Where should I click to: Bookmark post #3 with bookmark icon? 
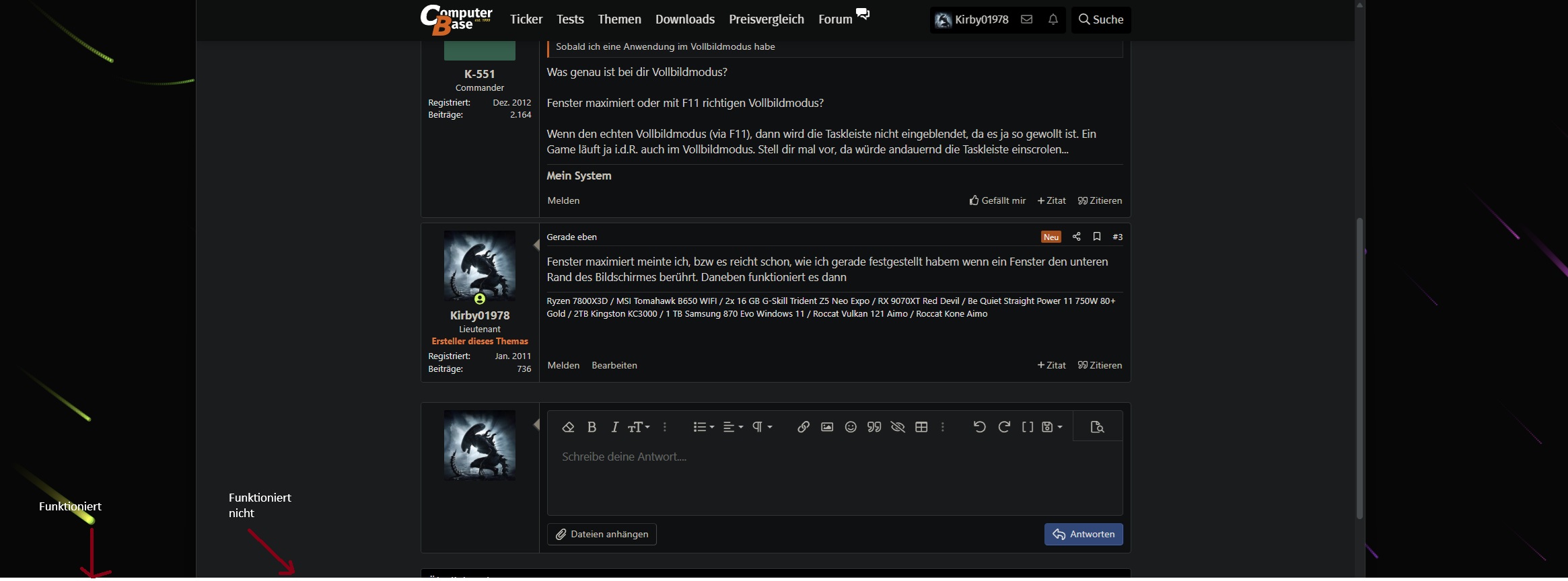[1097, 237]
